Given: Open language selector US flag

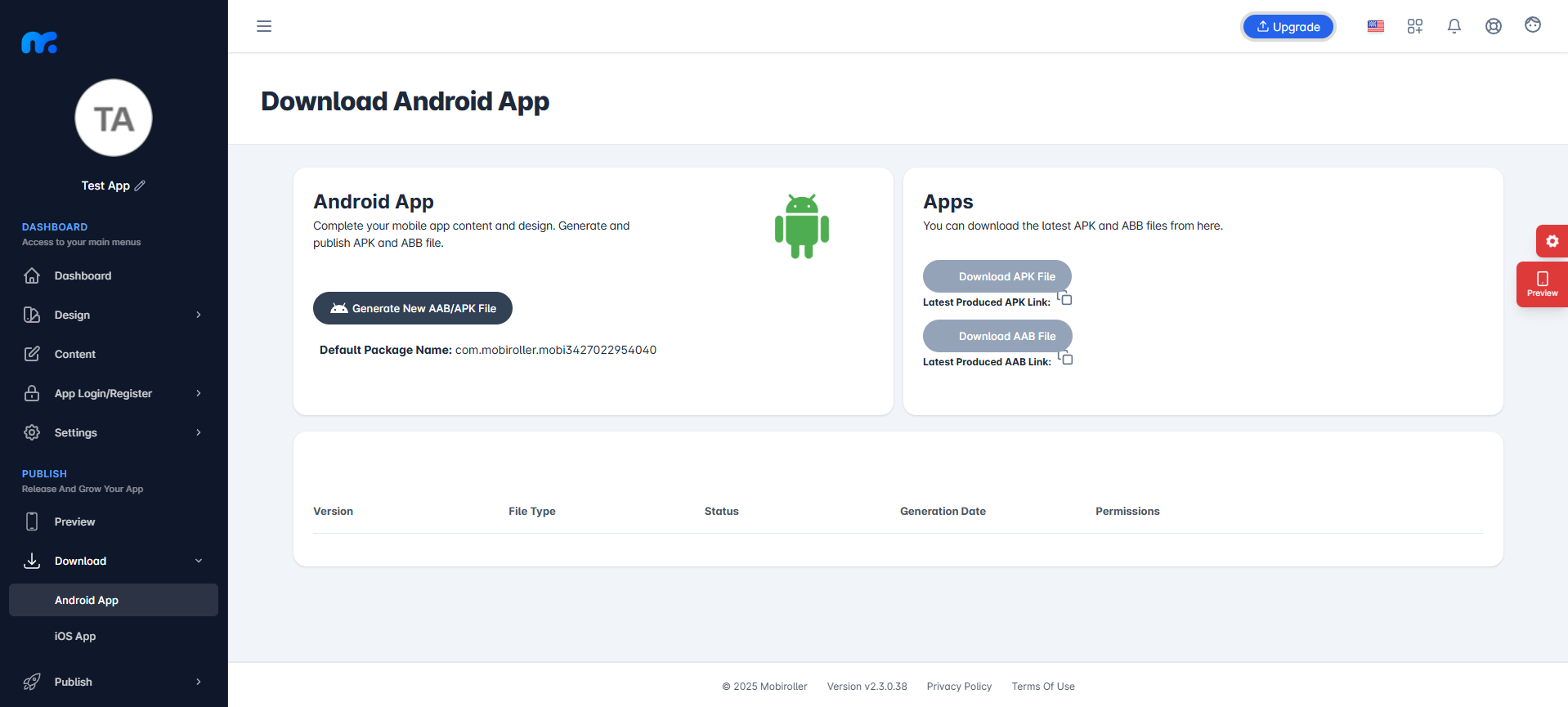Looking at the screenshot, I should click(1376, 26).
